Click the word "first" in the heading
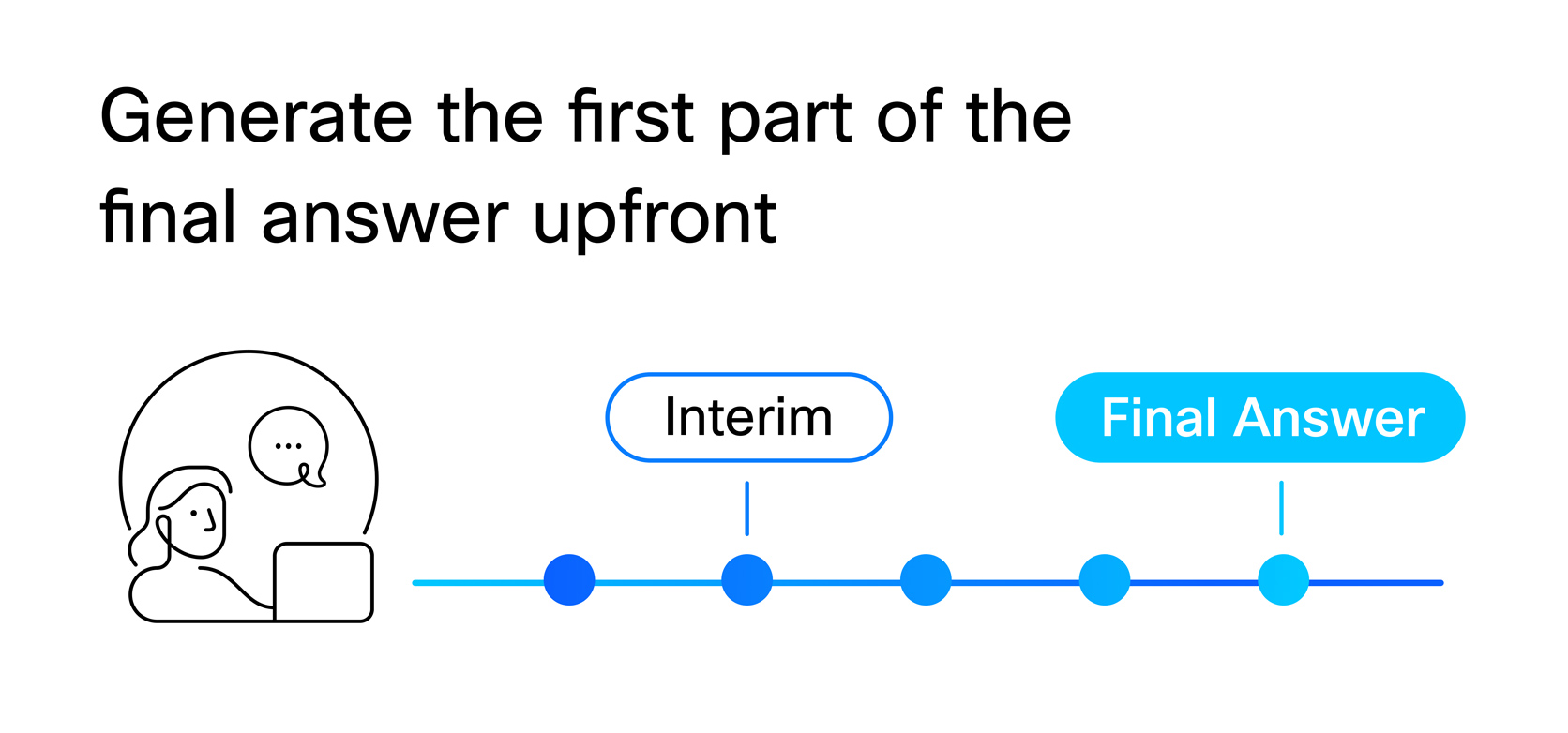This screenshot has width=1568, height=733. coord(631,116)
